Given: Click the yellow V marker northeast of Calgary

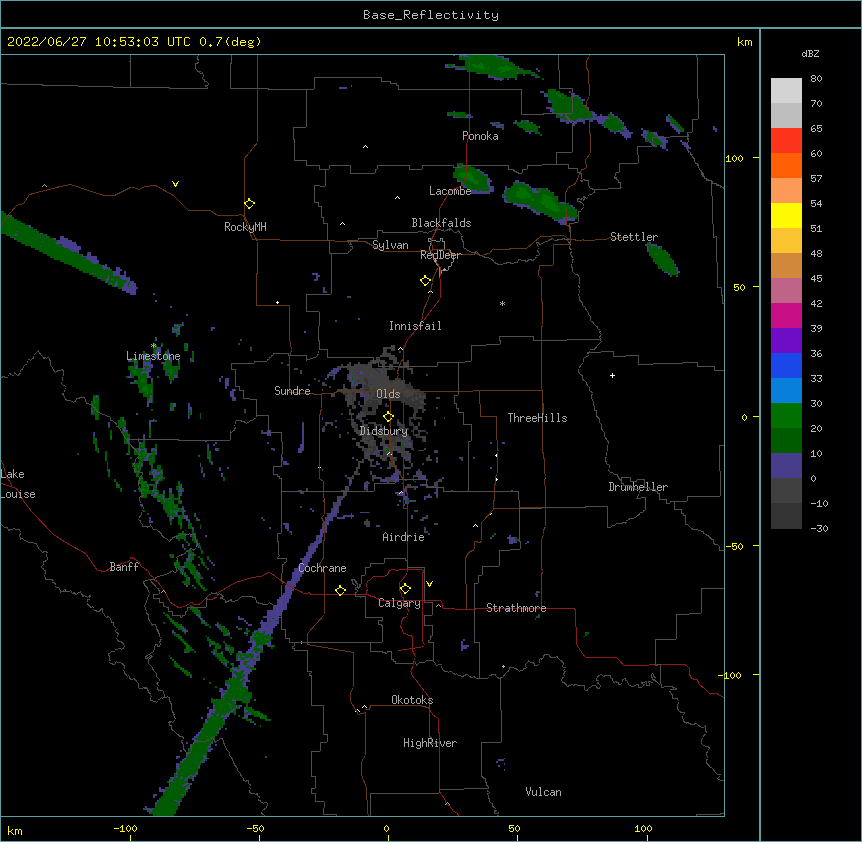Looking at the screenshot, I should 429,584.
